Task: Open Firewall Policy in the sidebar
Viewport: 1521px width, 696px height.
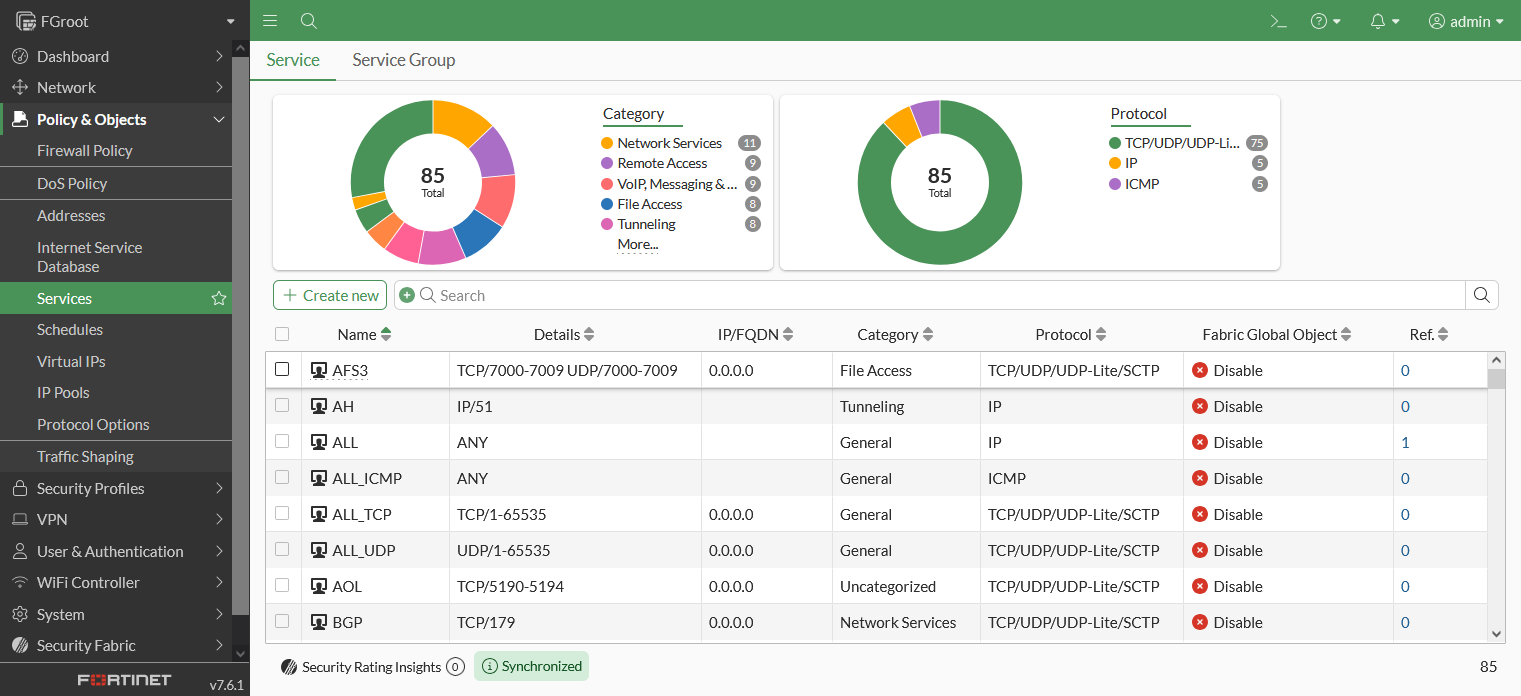Action: click(x=85, y=151)
